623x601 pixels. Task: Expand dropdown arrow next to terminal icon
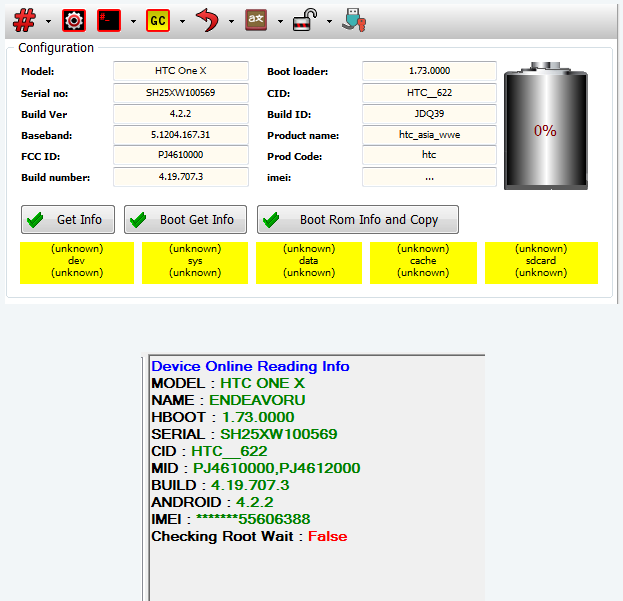click(134, 21)
